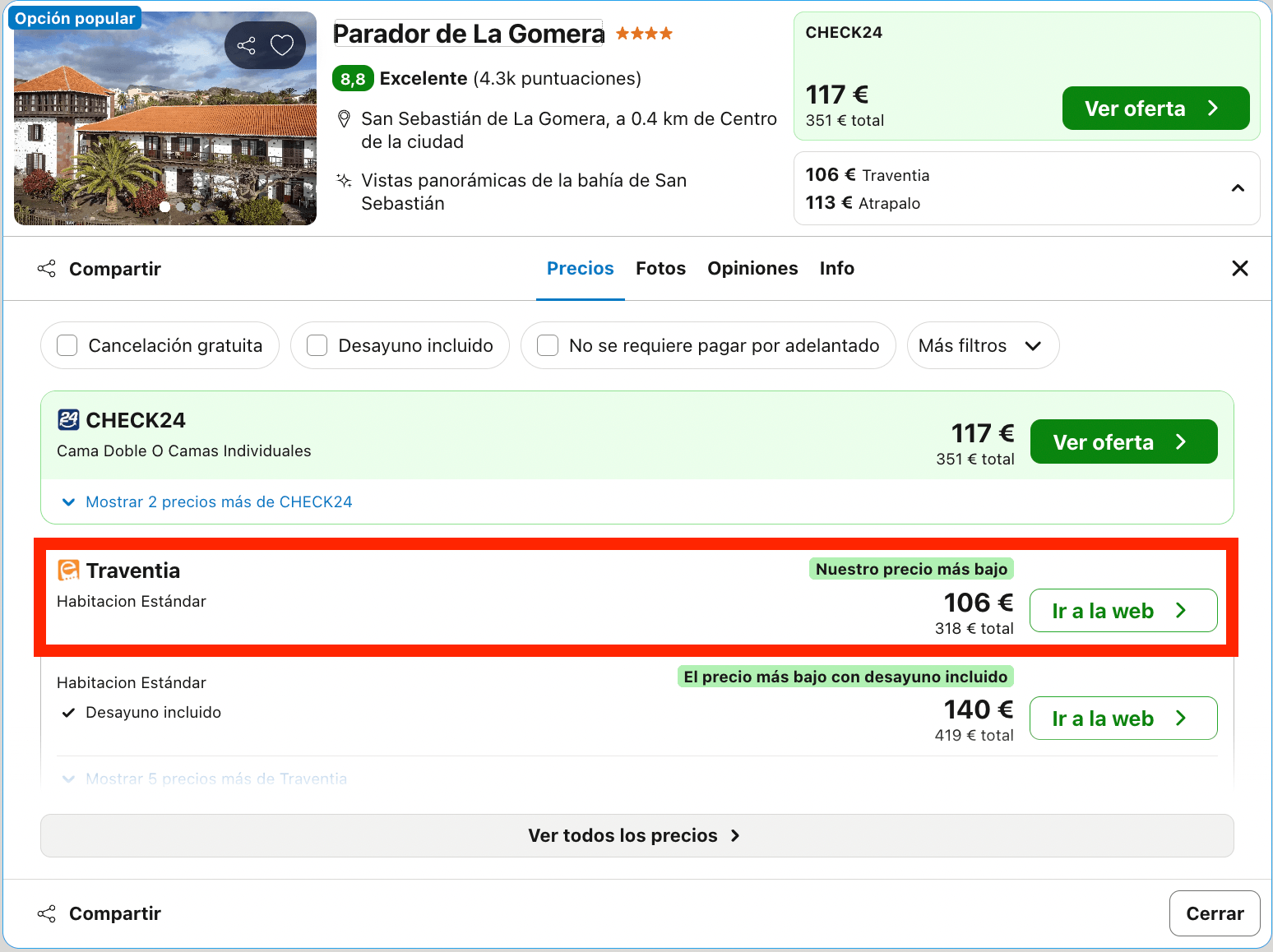
Task: Tick the Desayuno incluido filter checkbox
Action: [317, 345]
